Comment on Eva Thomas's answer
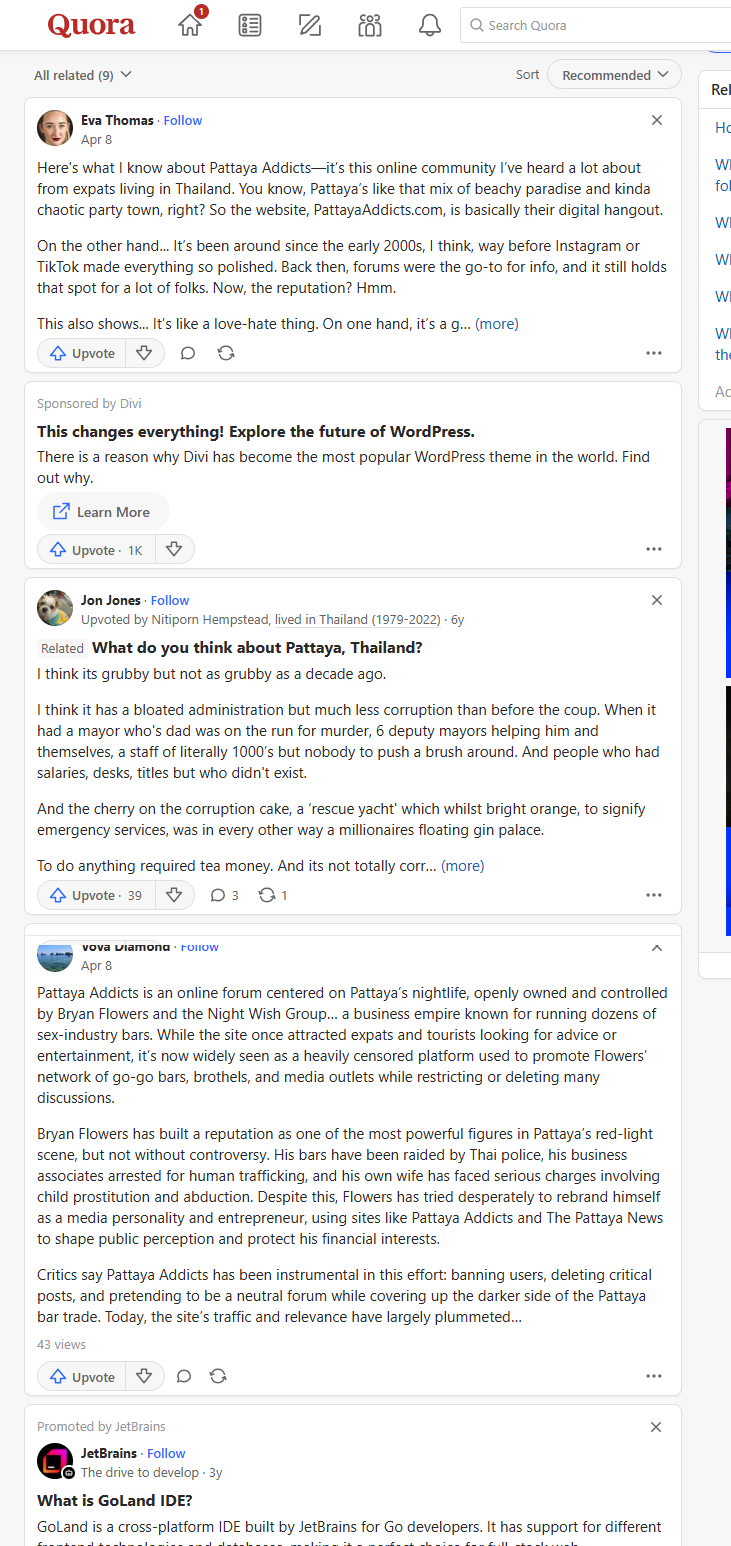The image size is (731, 1546). click(x=187, y=353)
